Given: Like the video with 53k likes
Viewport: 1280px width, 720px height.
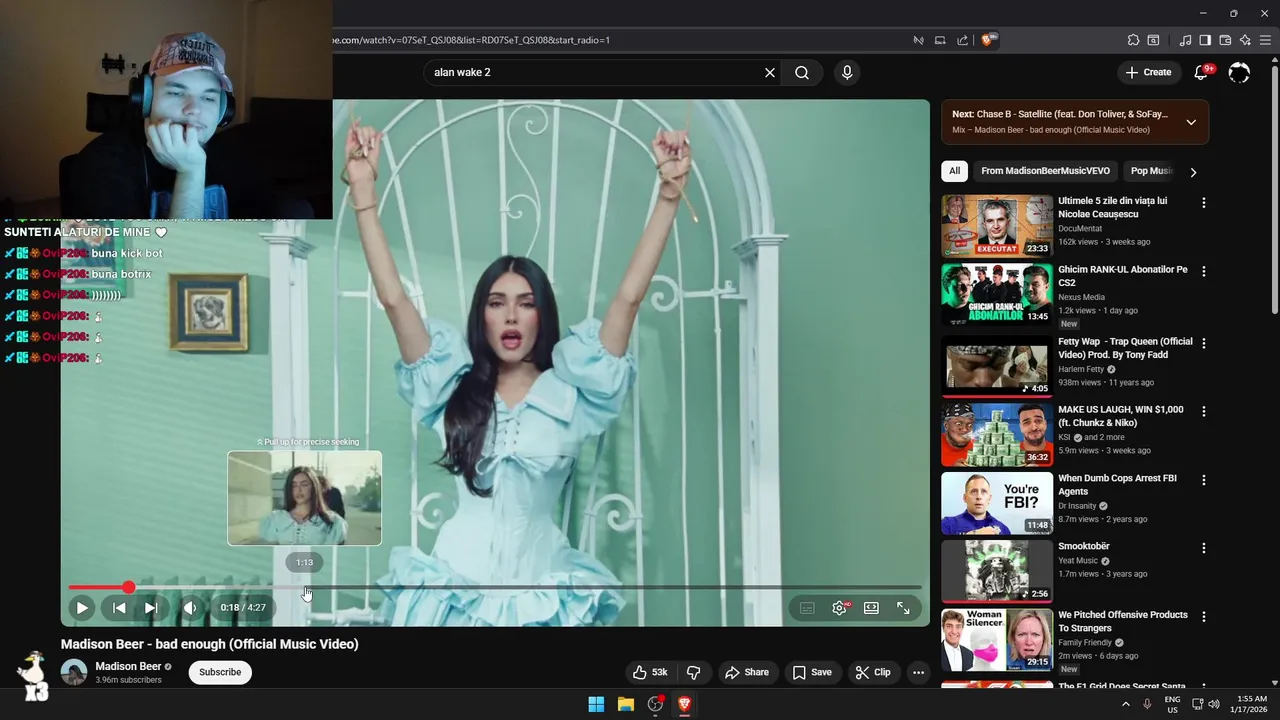Looking at the screenshot, I should pos(650,672).
